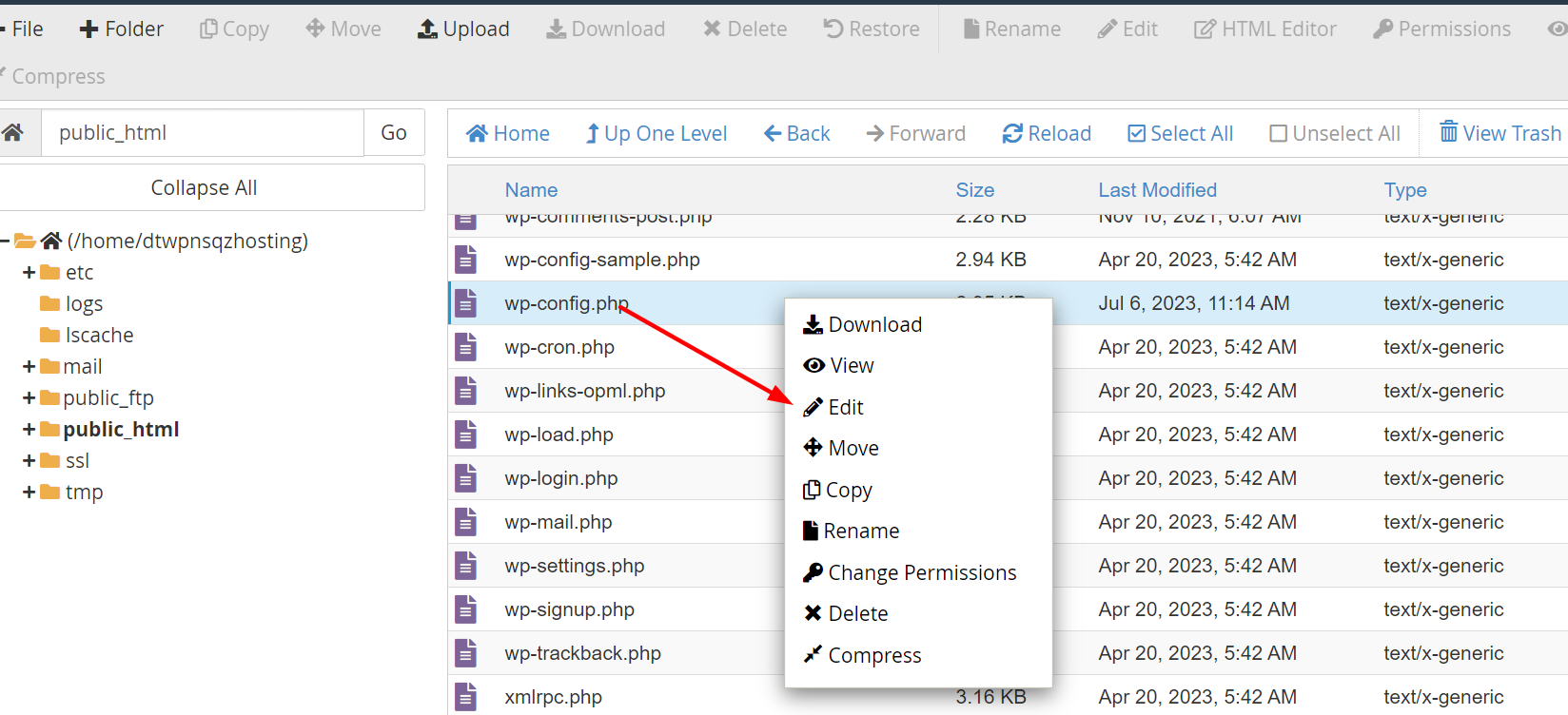Click the Upload toolbar button
1568x715 pixels.
[463, 29]
